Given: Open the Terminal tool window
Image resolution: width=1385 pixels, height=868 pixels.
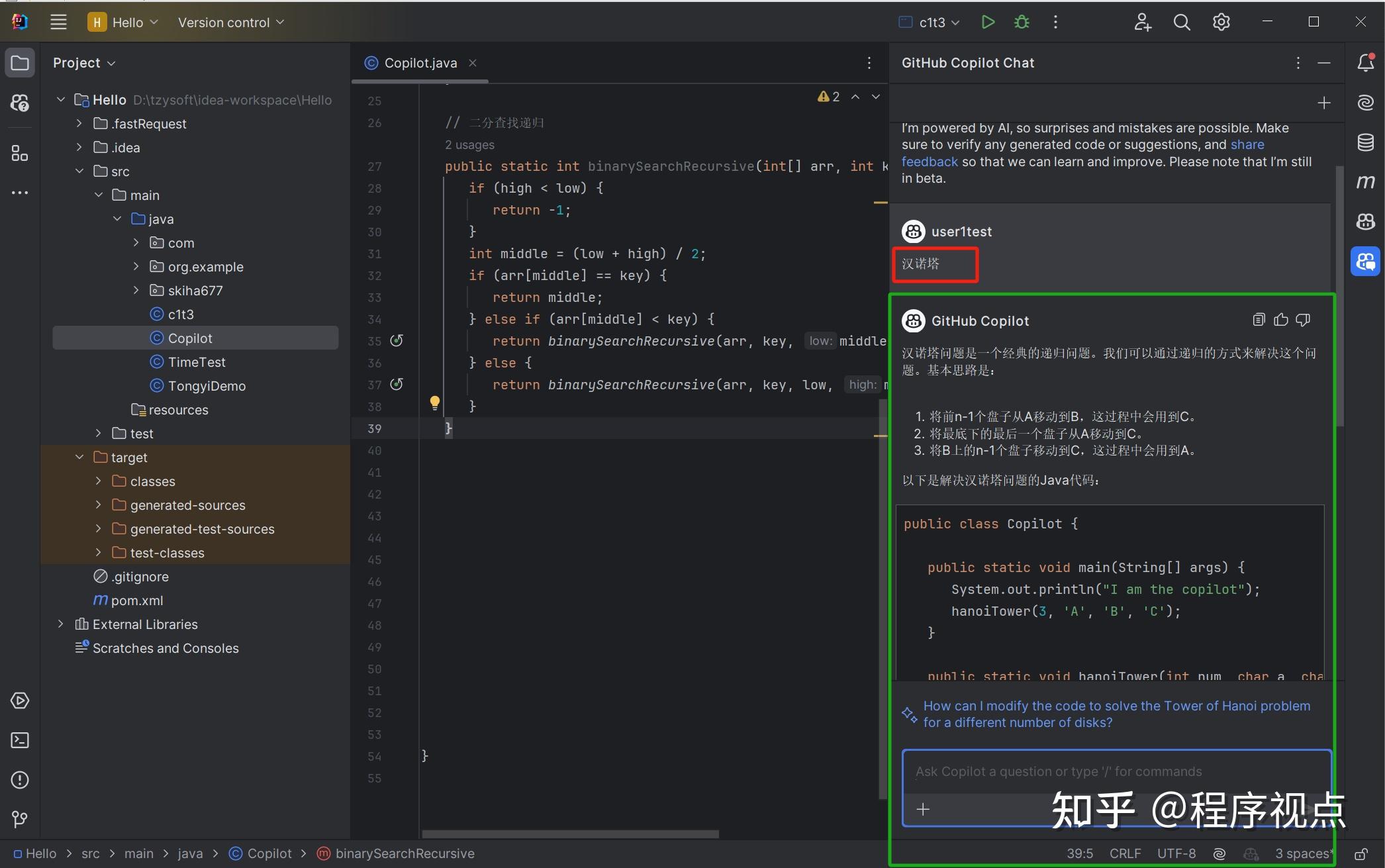Looking at the screenshot, I should pyautogui.click(x=19, y=740).
